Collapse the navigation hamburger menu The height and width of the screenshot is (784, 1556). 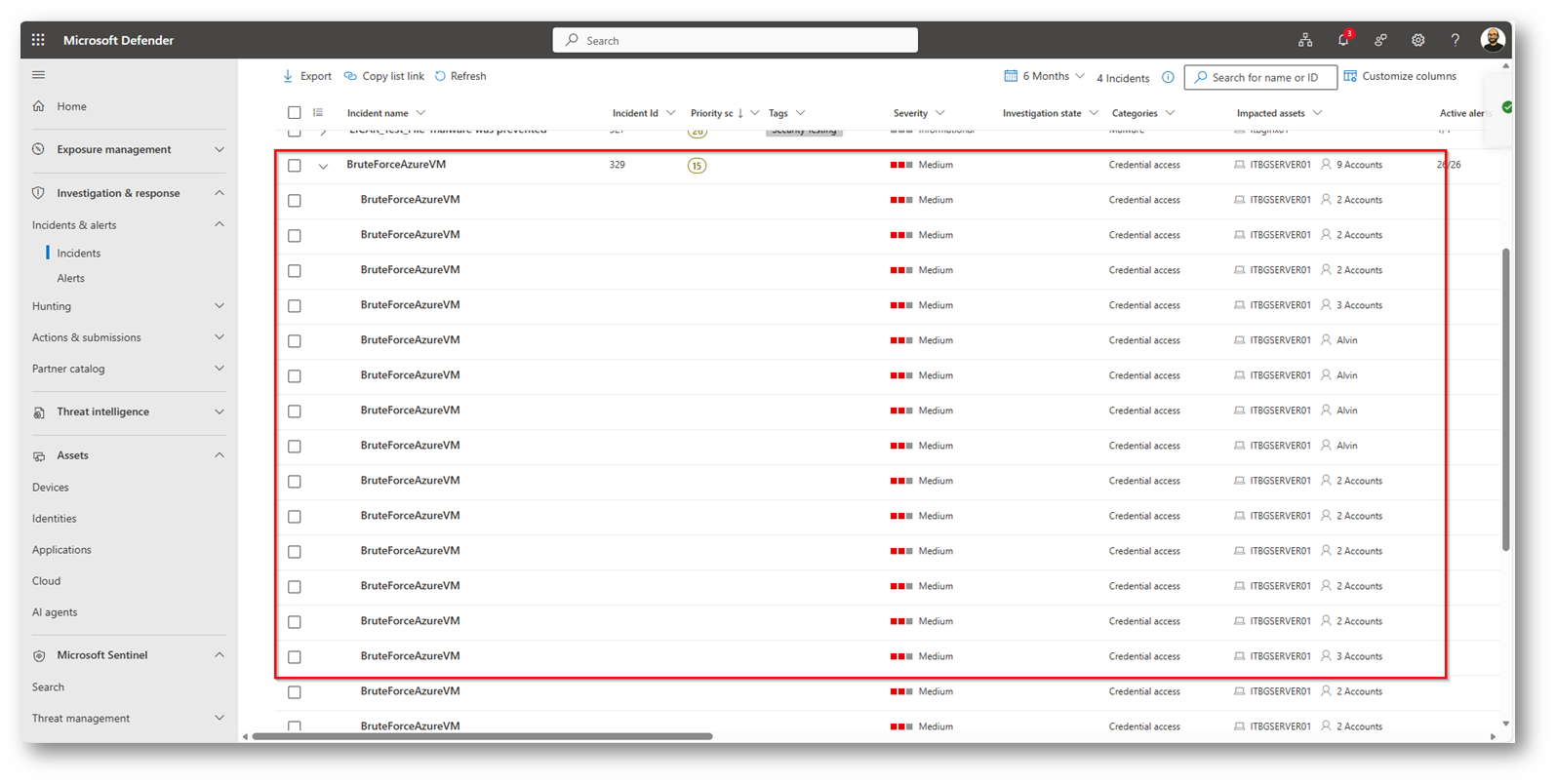tap(38, 75)
